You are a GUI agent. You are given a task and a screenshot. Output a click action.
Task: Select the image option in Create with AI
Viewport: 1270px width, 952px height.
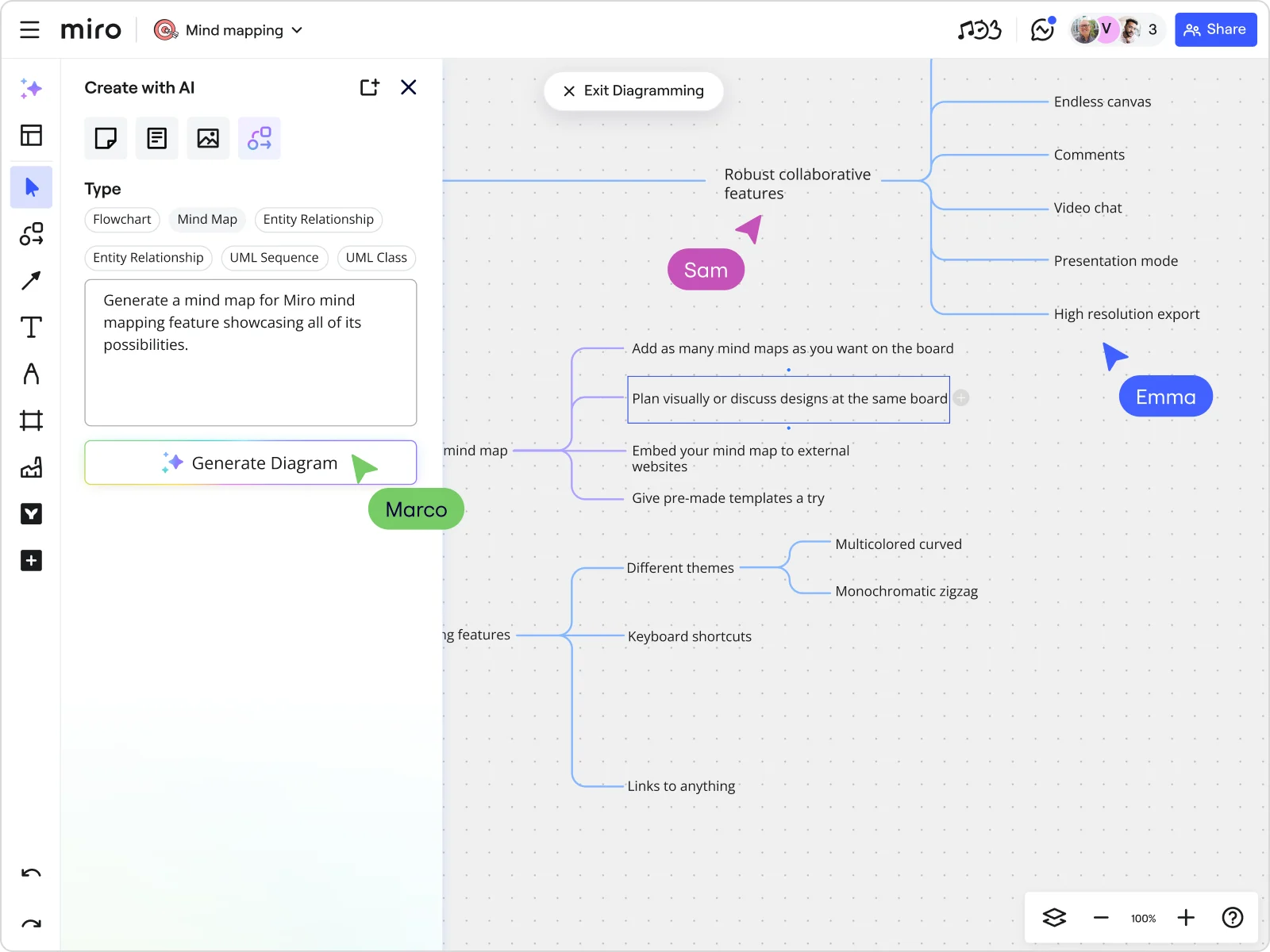[207, 138]
